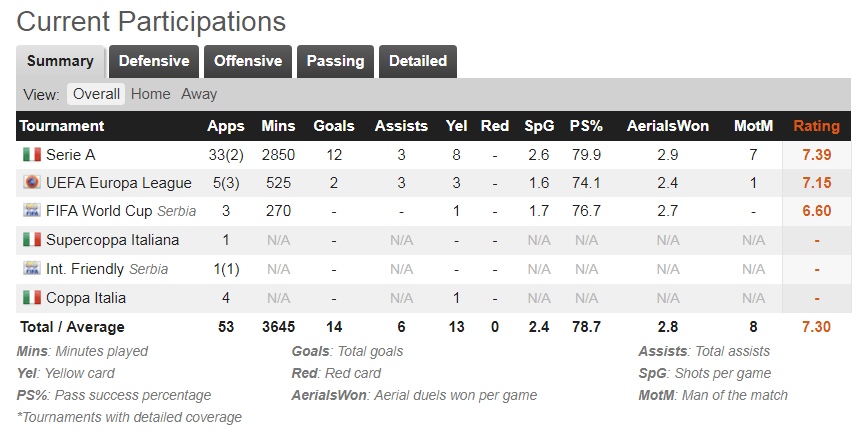The height and width of the screenshot is (446, 858).
Task: Click the Italian flag beside Coppa Italia
Action: (x=32, y=297)
